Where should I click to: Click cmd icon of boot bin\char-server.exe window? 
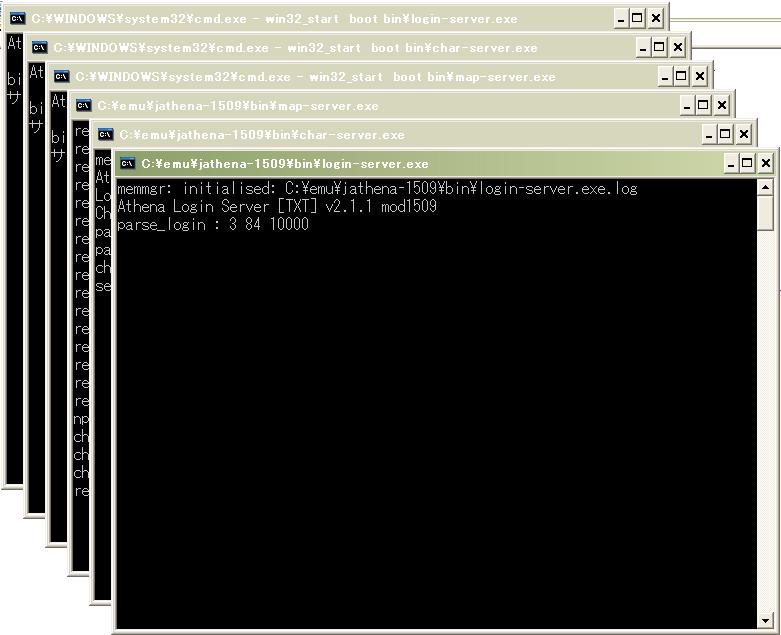click(x=40, y=47)
